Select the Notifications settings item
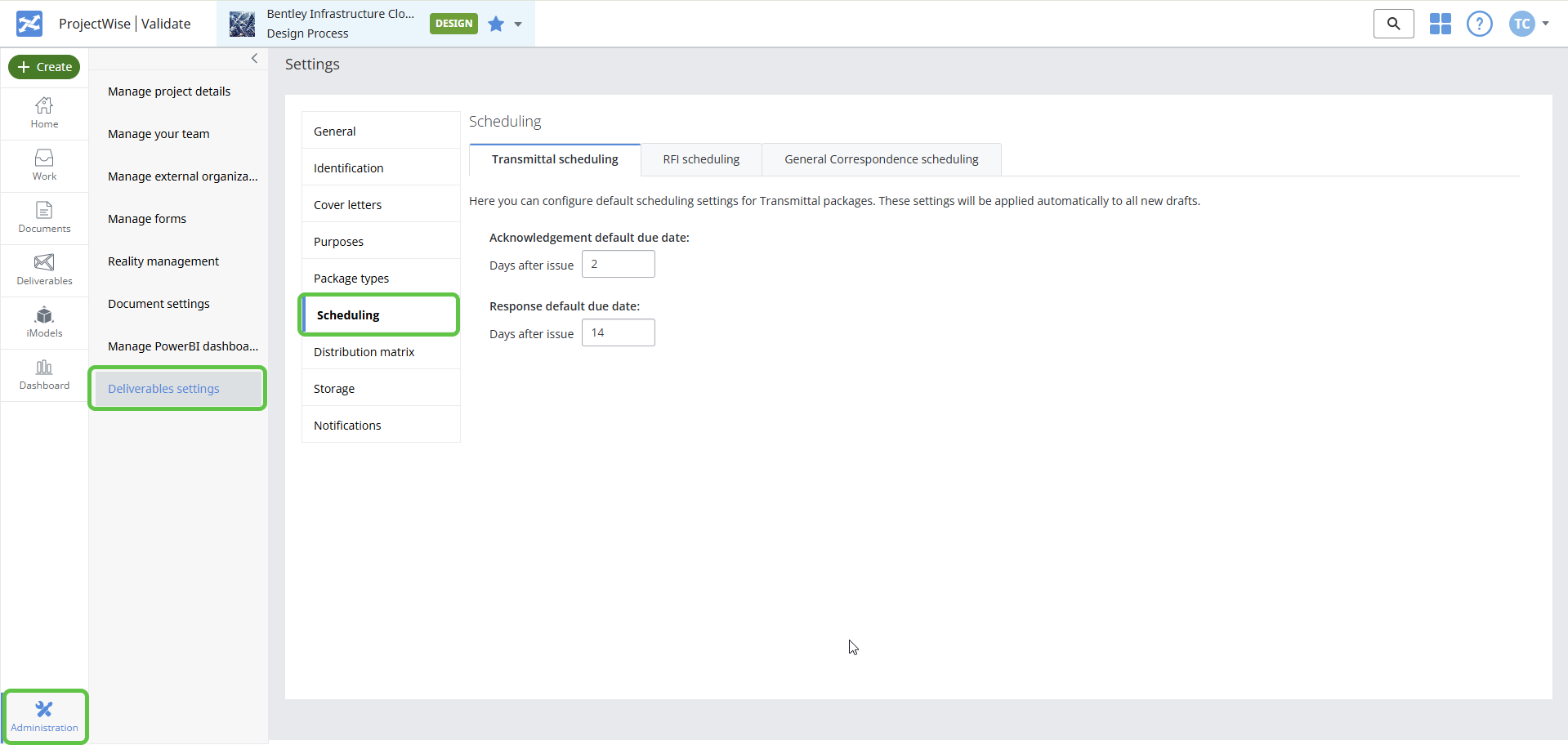The height and width of the screenshot is (745, 1568). coord(347,425)
